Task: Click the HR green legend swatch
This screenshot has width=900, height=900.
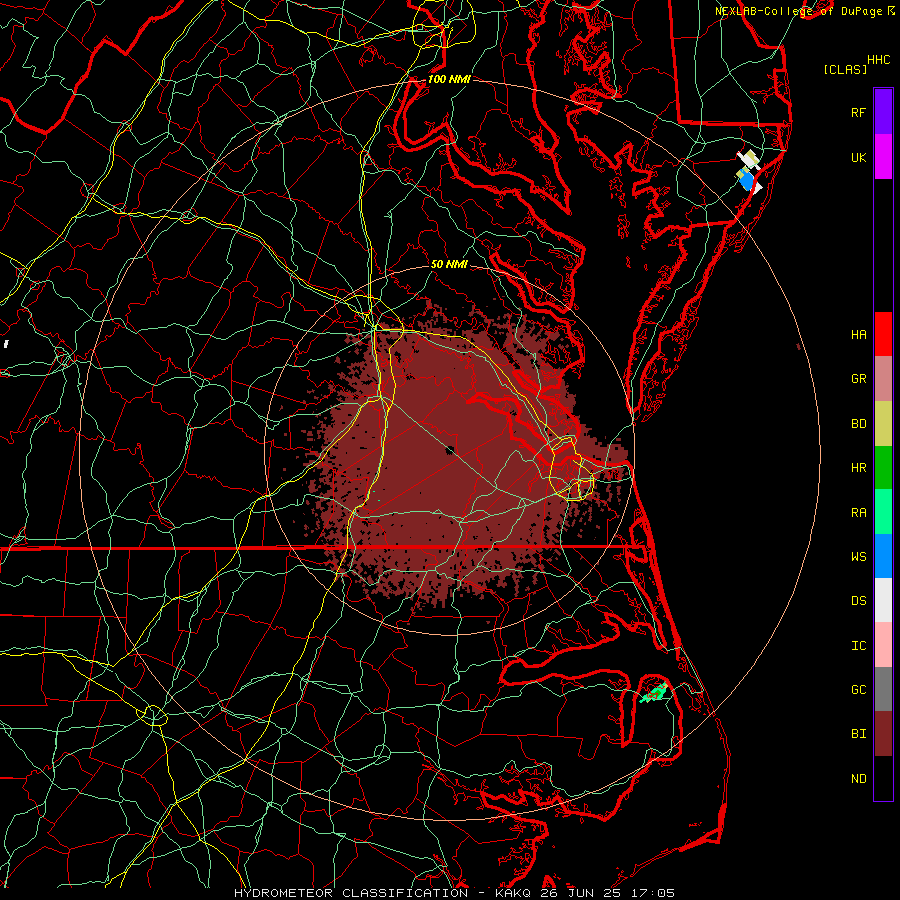Action: (x=883, y=467)
